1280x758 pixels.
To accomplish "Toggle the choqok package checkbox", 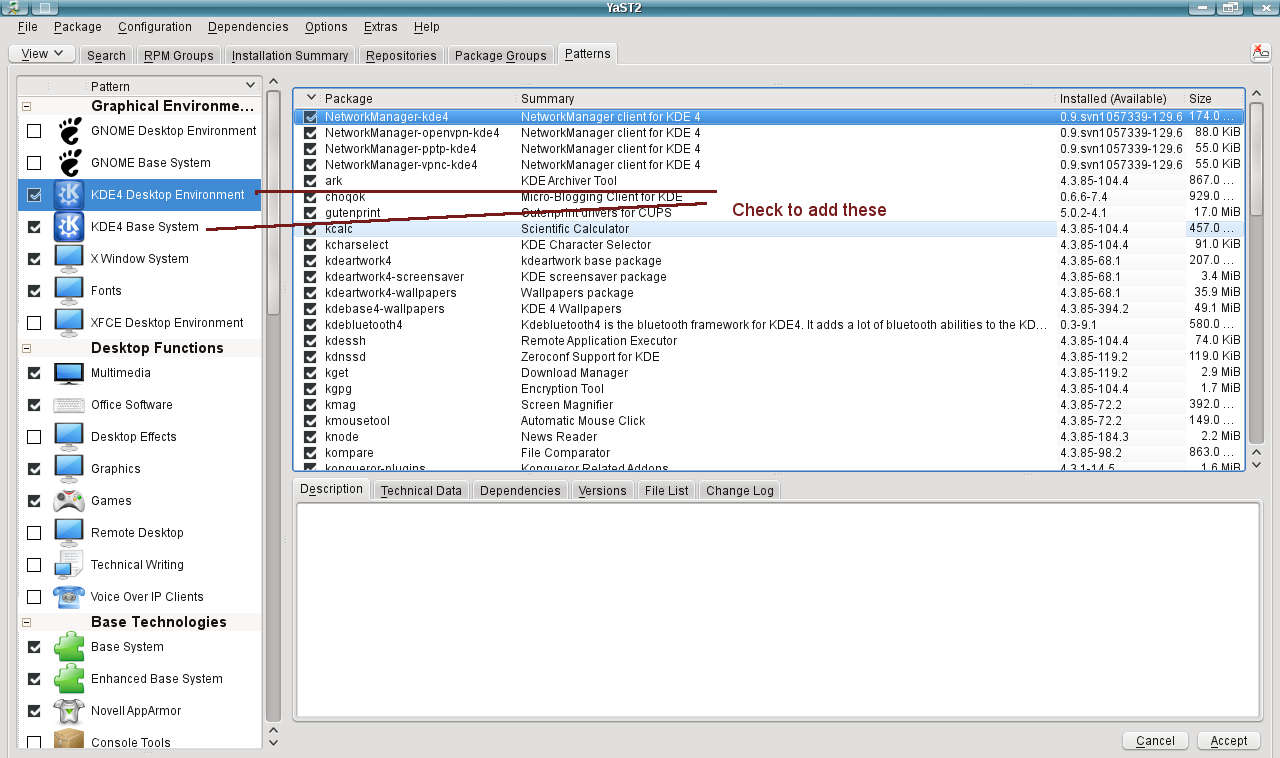I will (311, 197).
